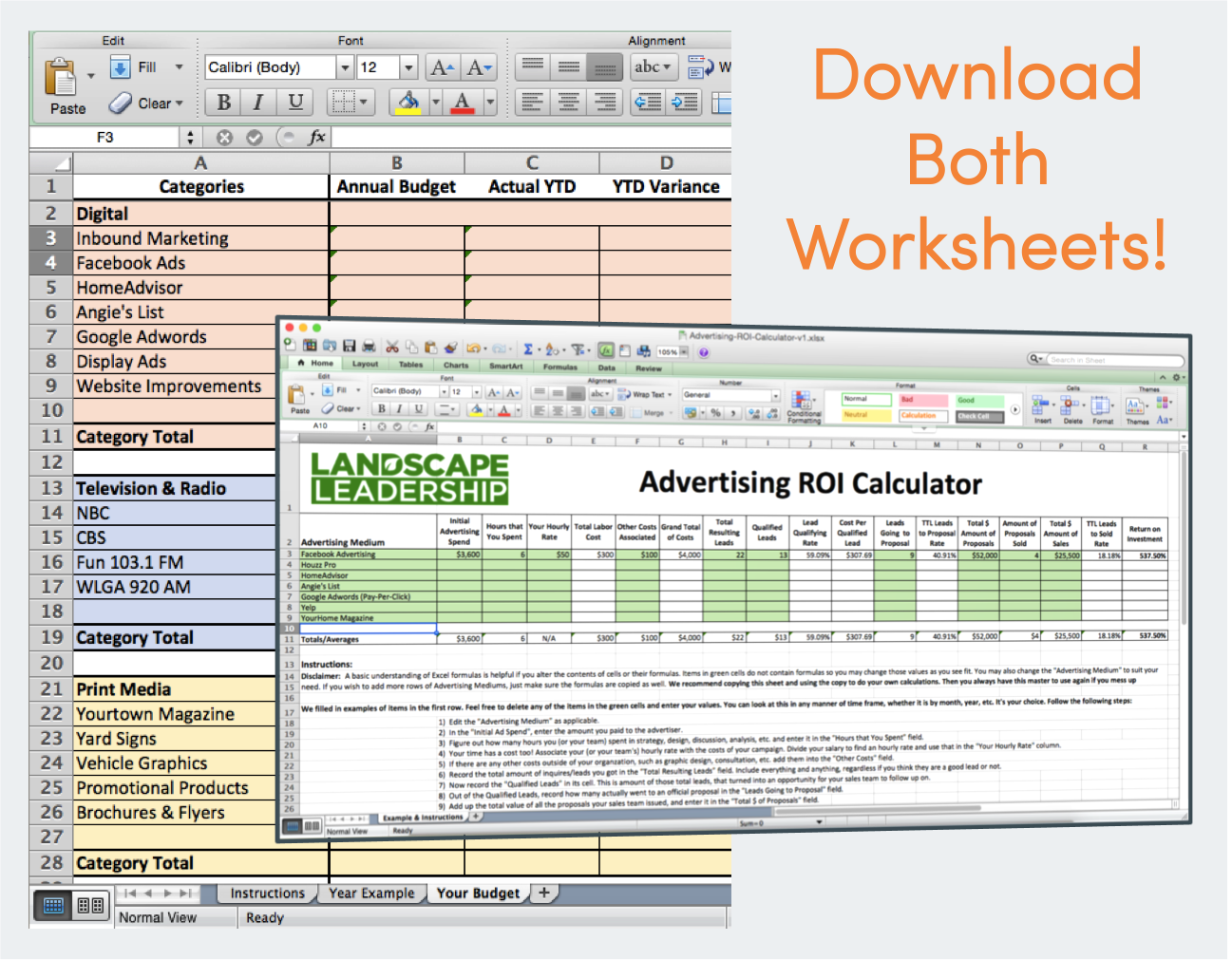Toggle italic formatting
The image size is (1232, 960).
pyautogui.click(x=257, y=102)
